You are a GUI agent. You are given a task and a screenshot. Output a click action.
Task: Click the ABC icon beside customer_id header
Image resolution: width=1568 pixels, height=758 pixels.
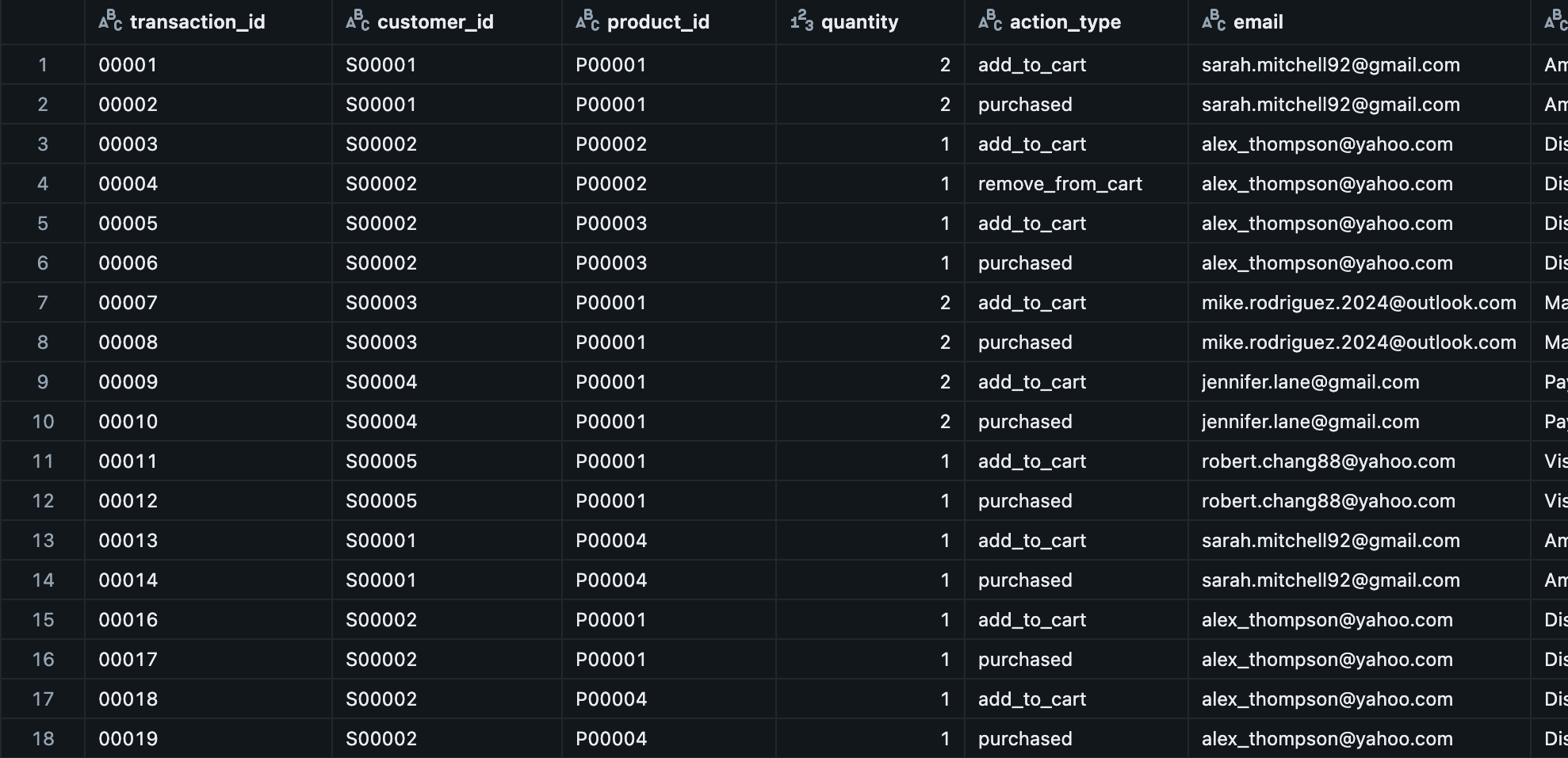pyautogui.click(x=356, y=21)
